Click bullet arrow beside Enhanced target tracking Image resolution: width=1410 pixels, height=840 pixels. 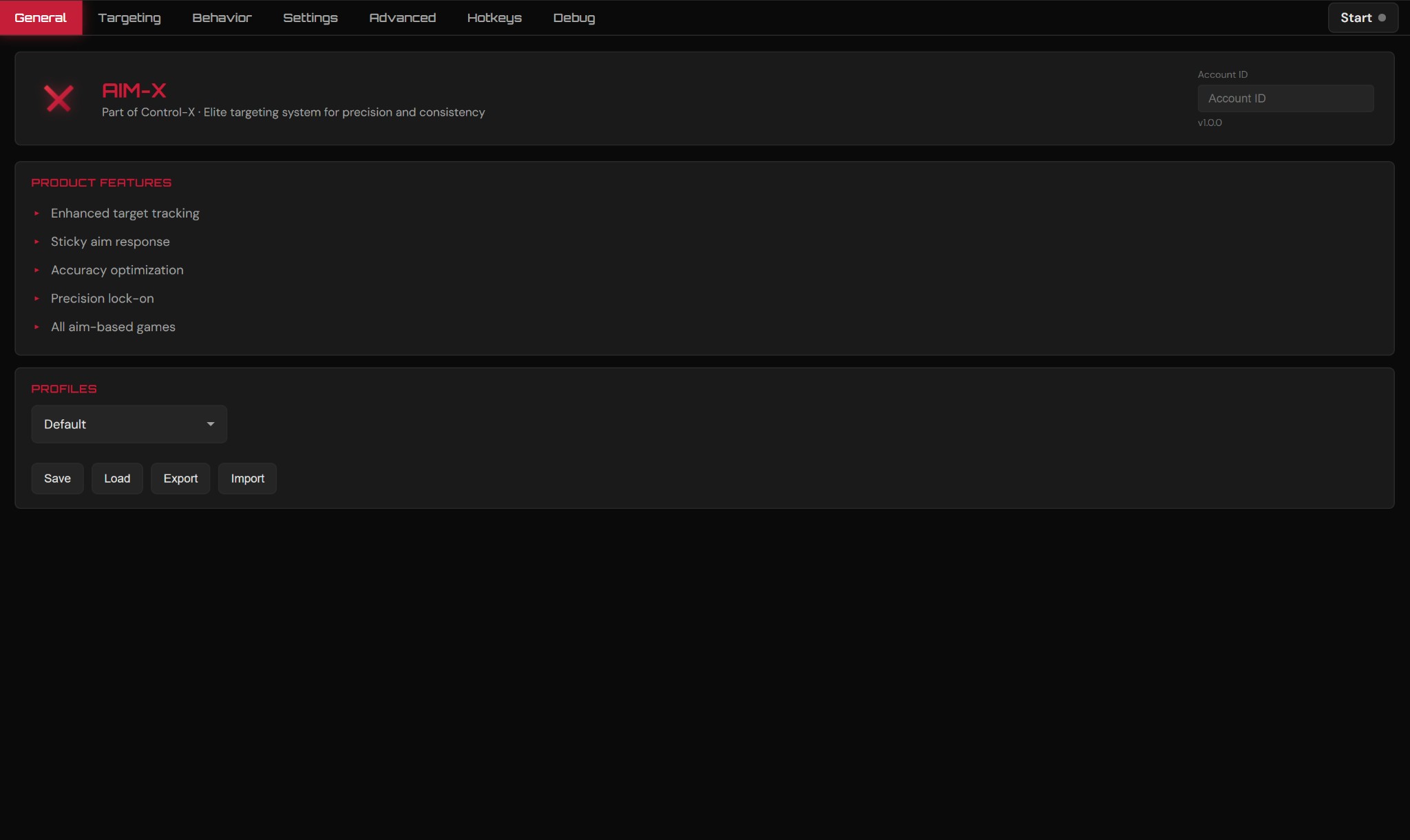pos(36,213)
